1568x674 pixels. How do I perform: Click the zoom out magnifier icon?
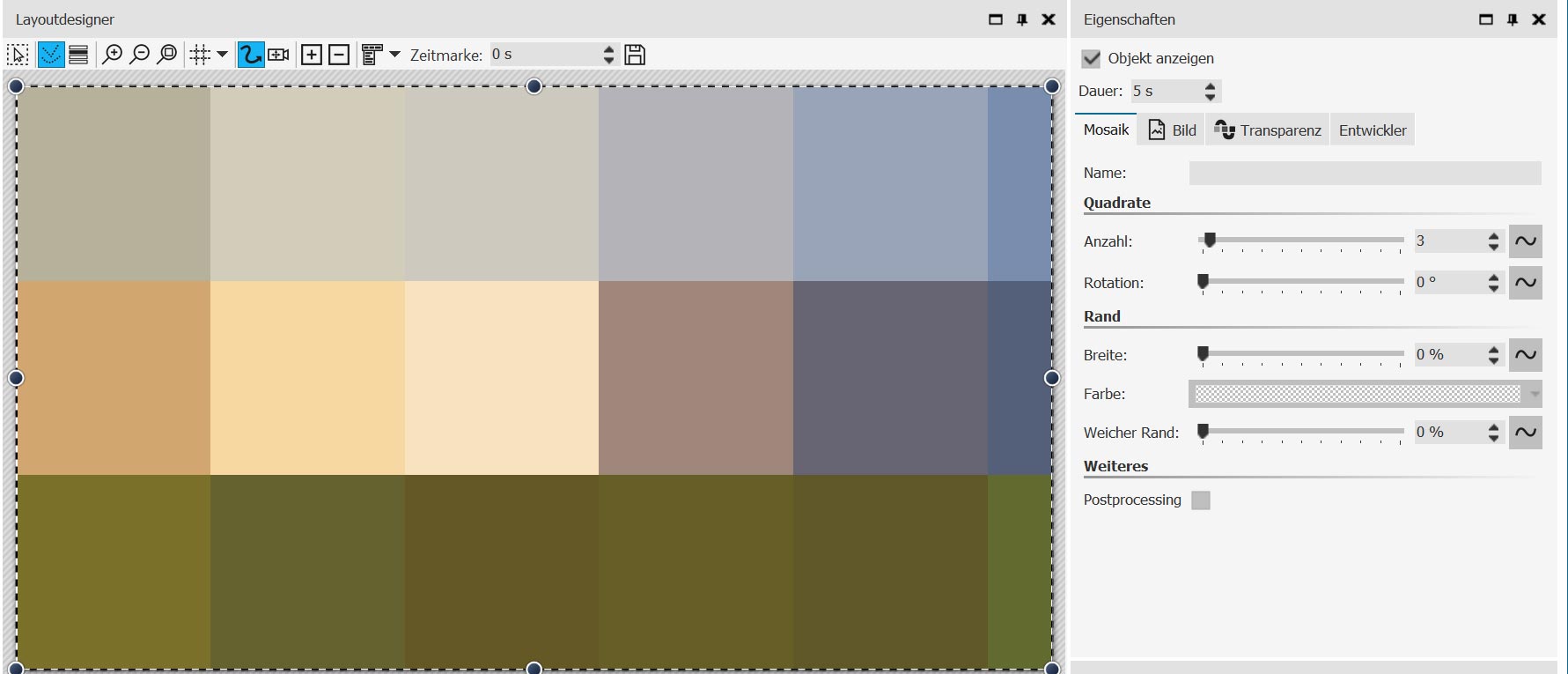click(139, 55)
